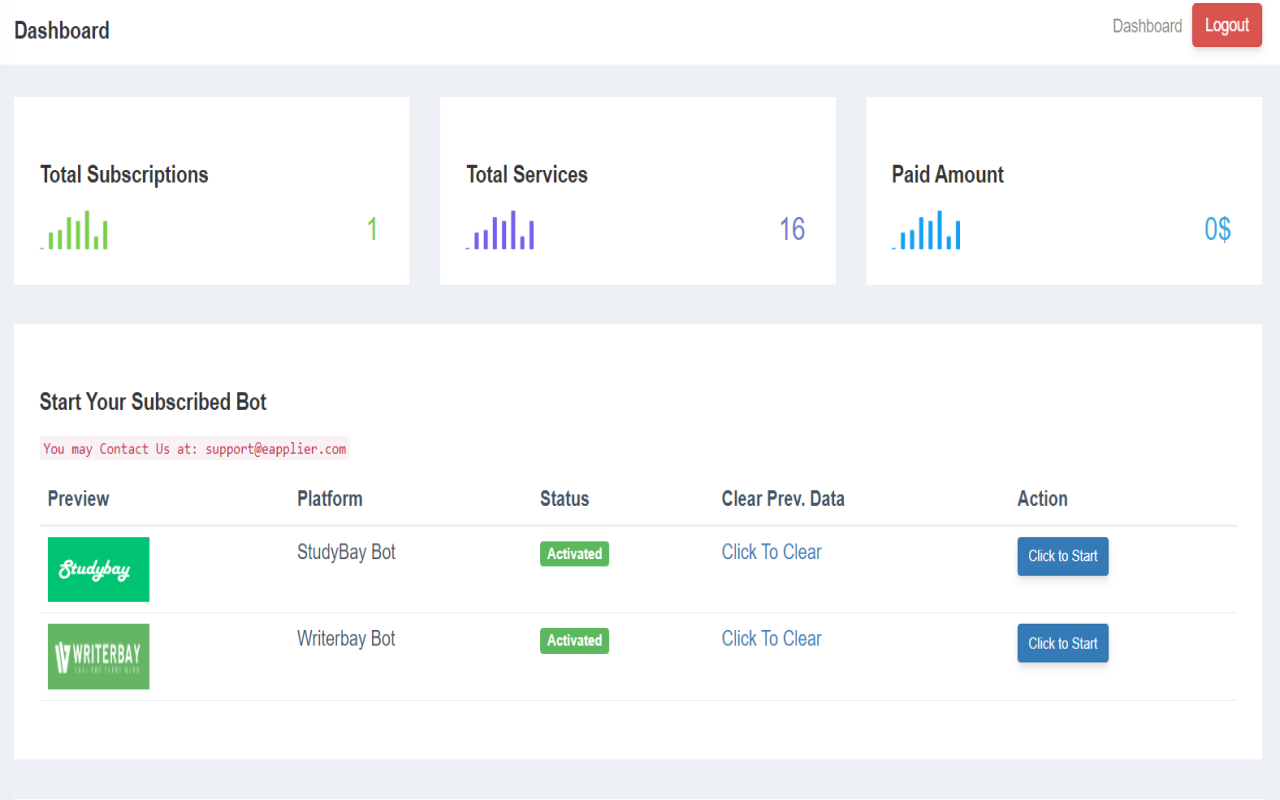Select the support@eapplier.com contact text
This screenshot has width=1280, height=800.
pos(276,449)
